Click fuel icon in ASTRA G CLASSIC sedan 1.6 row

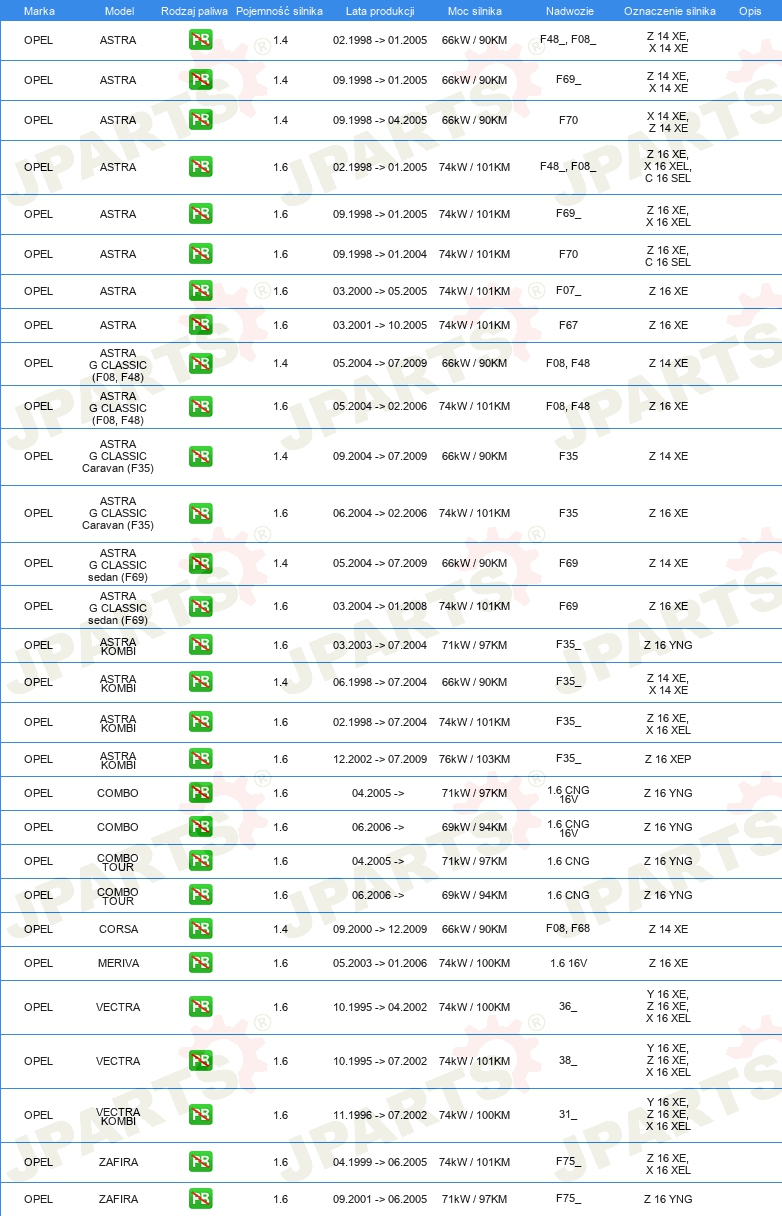click(x=201, y=606)
